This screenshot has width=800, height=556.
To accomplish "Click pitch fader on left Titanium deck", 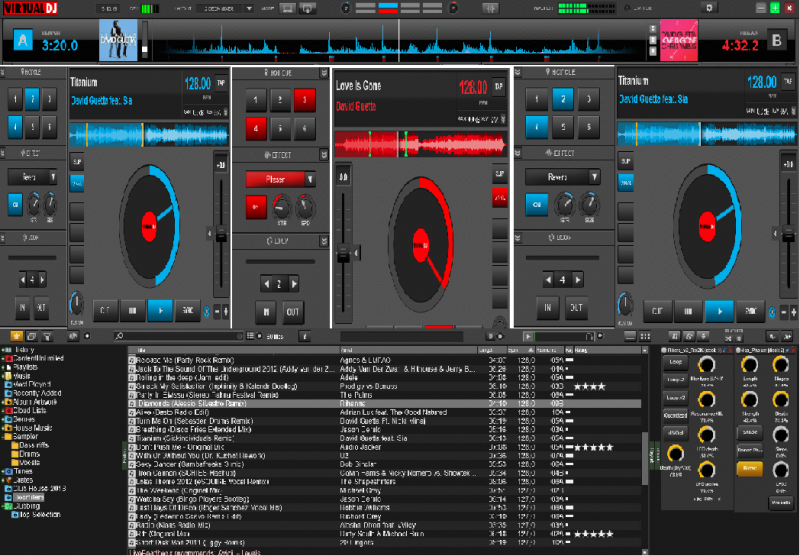I will coord(221,234).
